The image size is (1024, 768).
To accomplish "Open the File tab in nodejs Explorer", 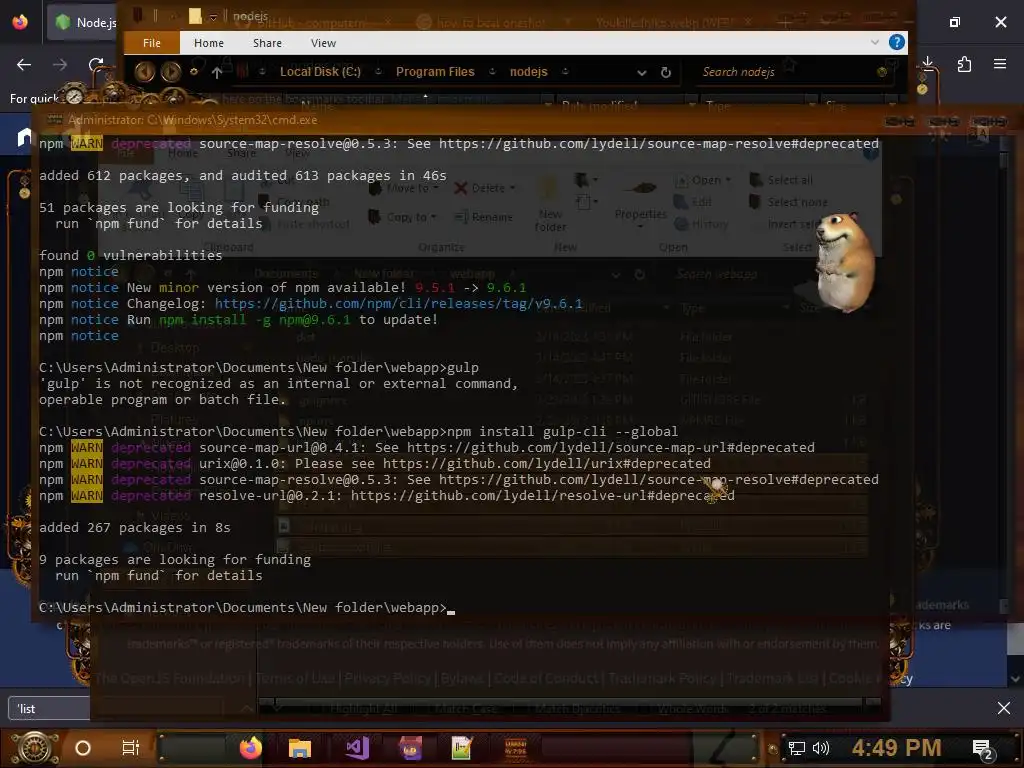I will tap(152, 43).
